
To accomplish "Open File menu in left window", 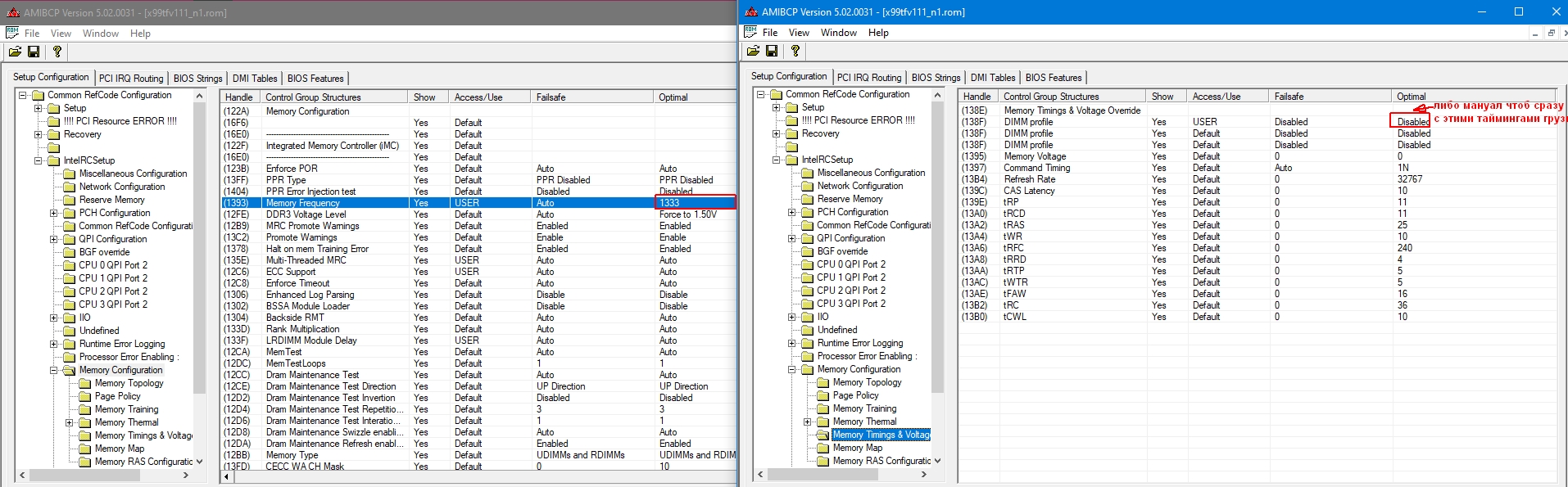I will 32,34.
